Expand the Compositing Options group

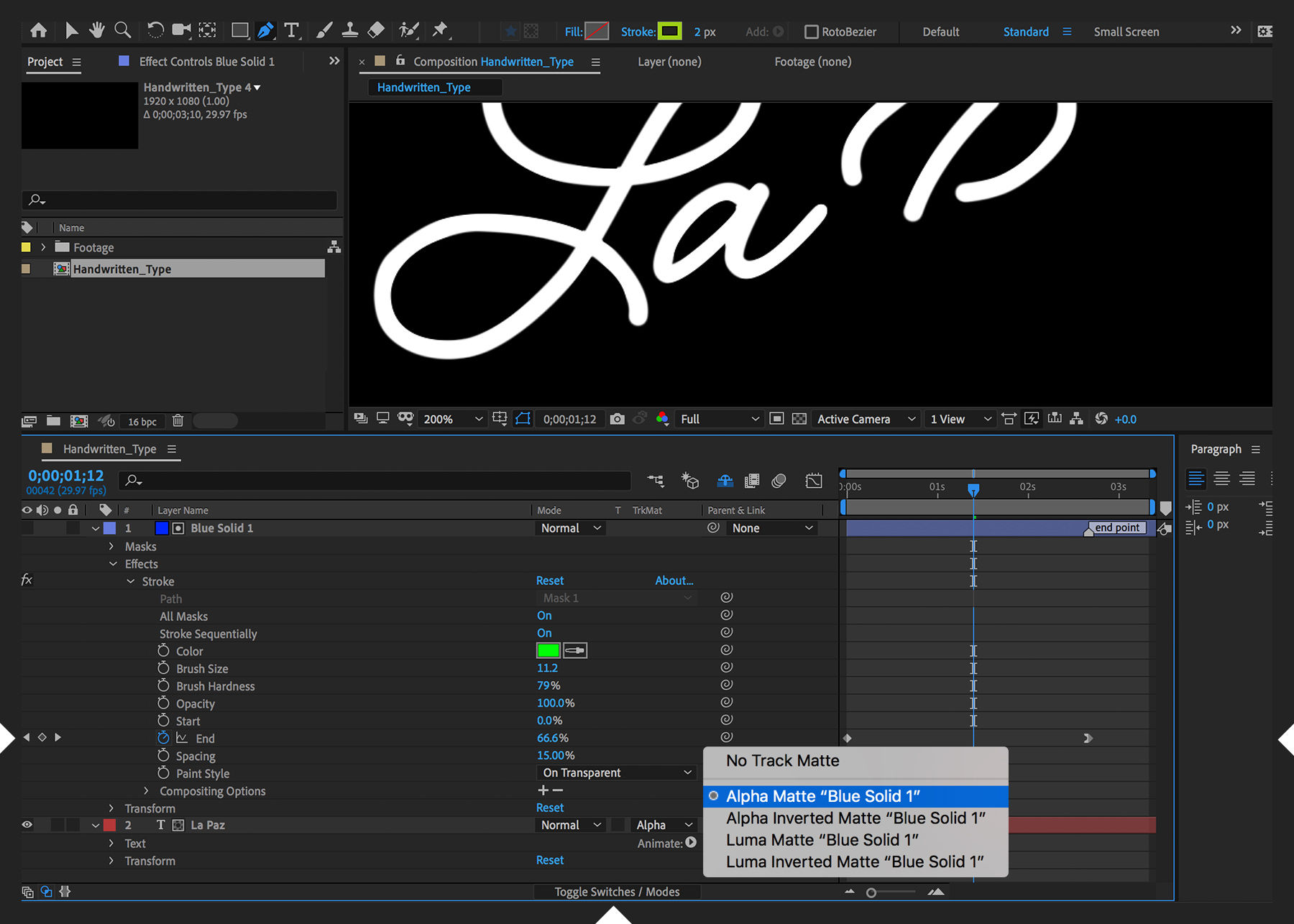pyautogui.click(x=147, y=791)
